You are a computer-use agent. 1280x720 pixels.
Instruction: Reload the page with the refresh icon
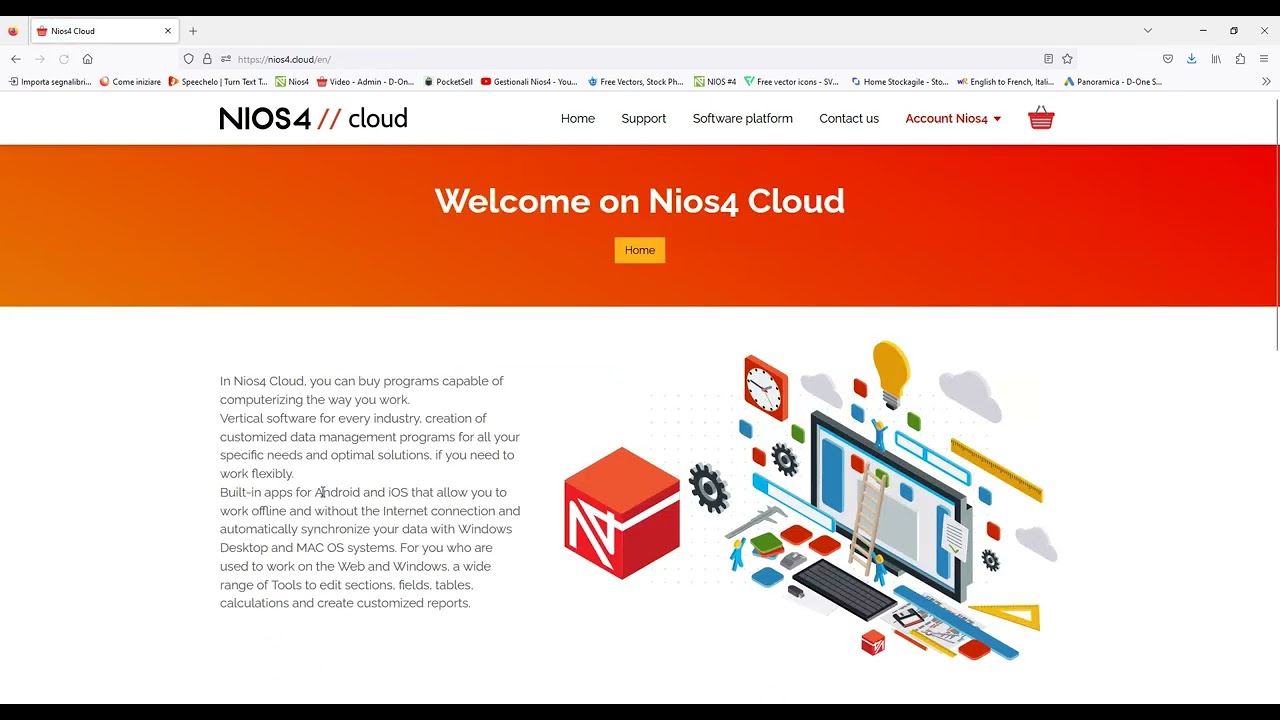(64, 59)
